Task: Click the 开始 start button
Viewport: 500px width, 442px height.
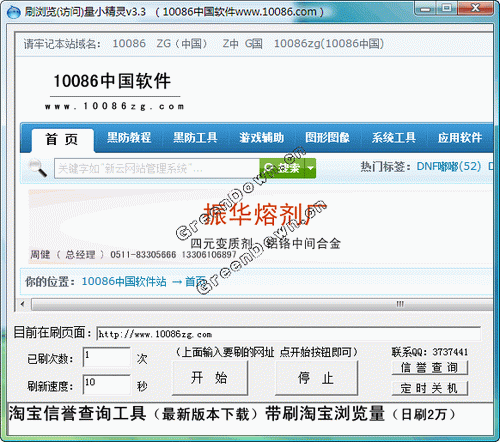Action: (x=210, y=378)
